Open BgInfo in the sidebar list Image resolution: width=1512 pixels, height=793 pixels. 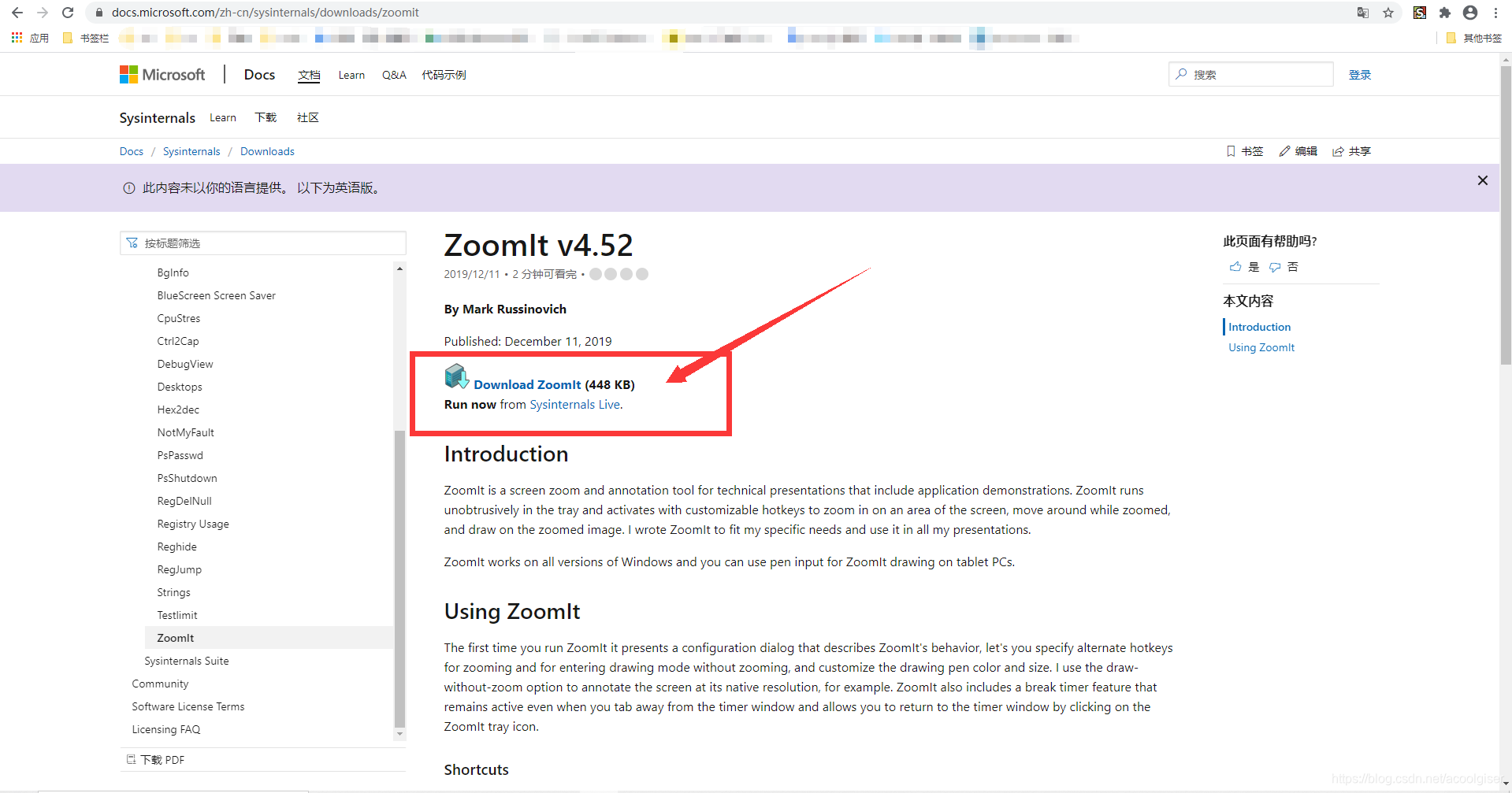[x=173, y=272]
